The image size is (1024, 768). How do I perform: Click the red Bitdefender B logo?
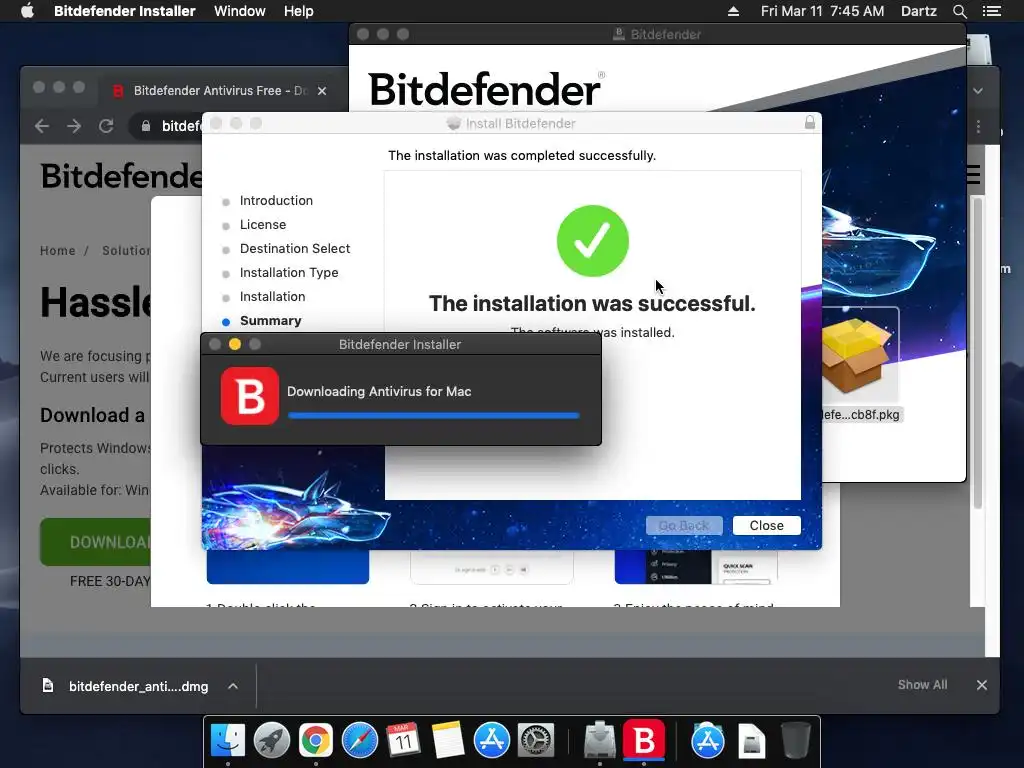(x=249, y=396)
